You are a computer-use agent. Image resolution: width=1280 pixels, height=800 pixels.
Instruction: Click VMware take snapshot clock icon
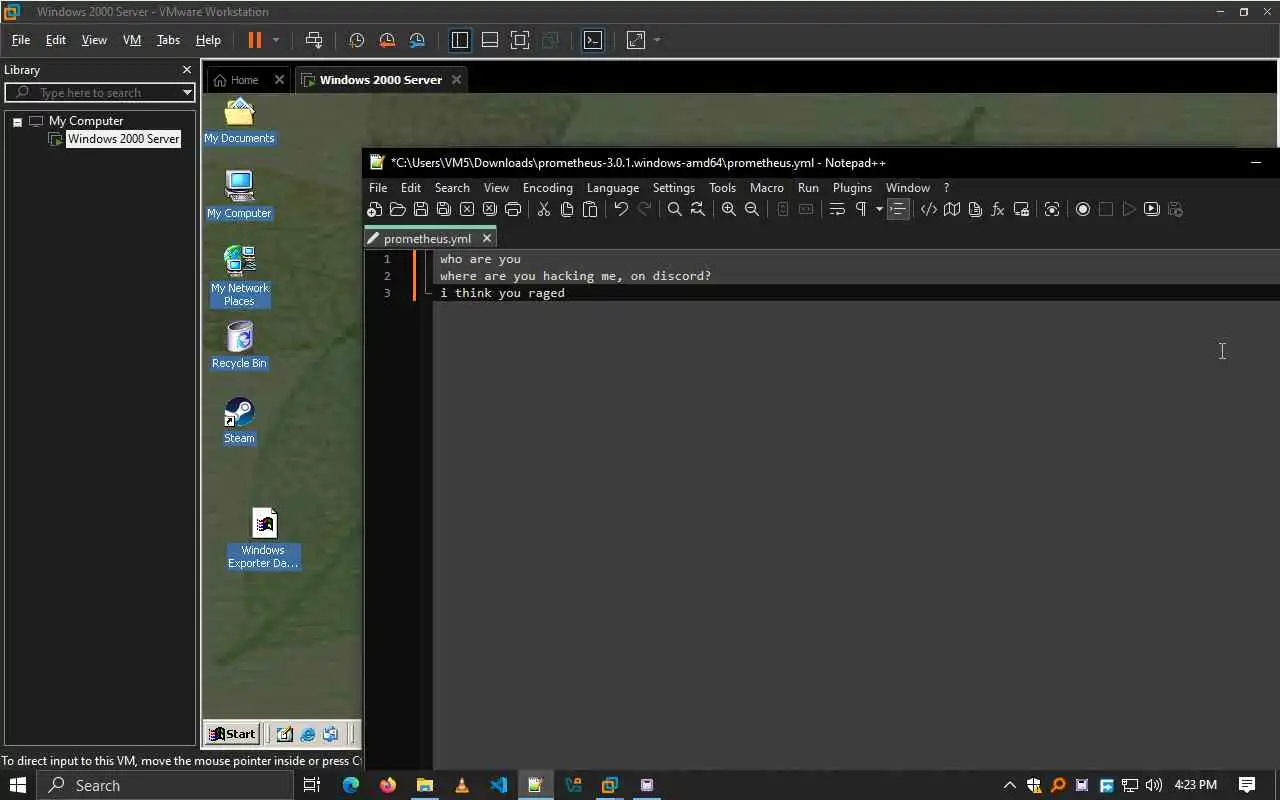[356, 40]
